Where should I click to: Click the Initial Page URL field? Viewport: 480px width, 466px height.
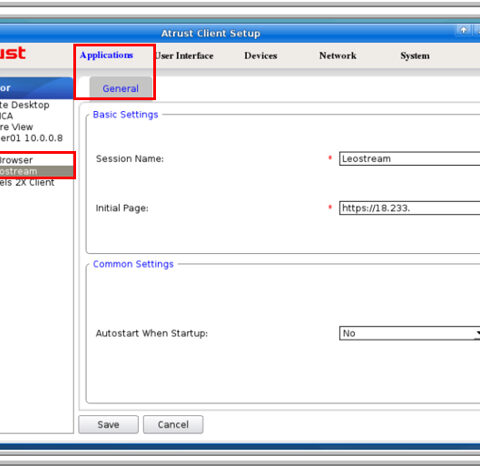[410, 208]
